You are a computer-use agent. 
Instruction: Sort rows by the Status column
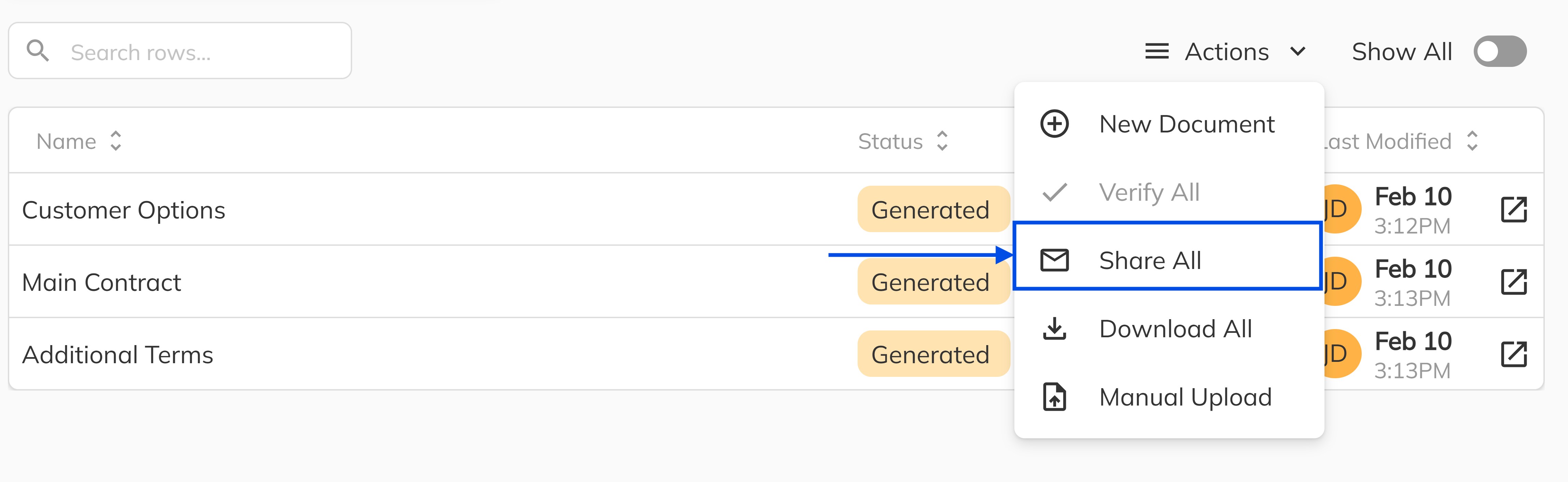pyautogui.click(x=942, y=141)
